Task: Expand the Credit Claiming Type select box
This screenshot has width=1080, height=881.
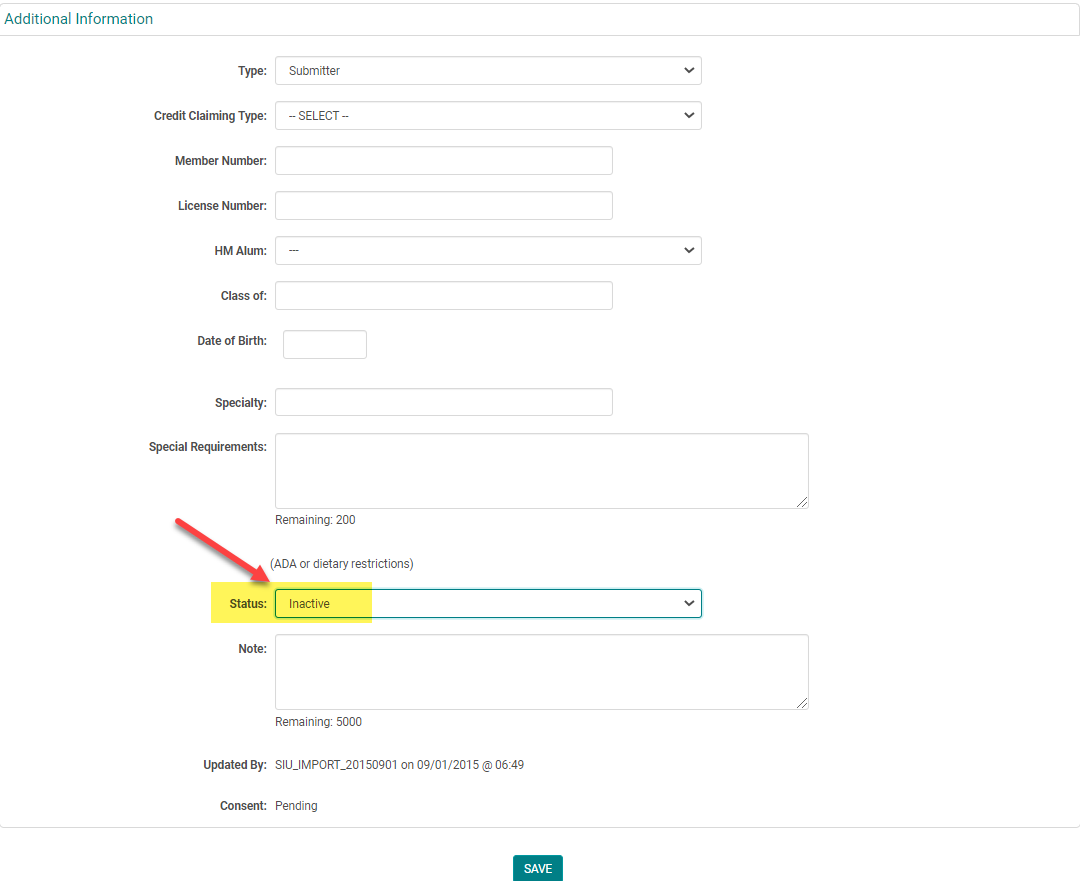Action: (488, 116)
